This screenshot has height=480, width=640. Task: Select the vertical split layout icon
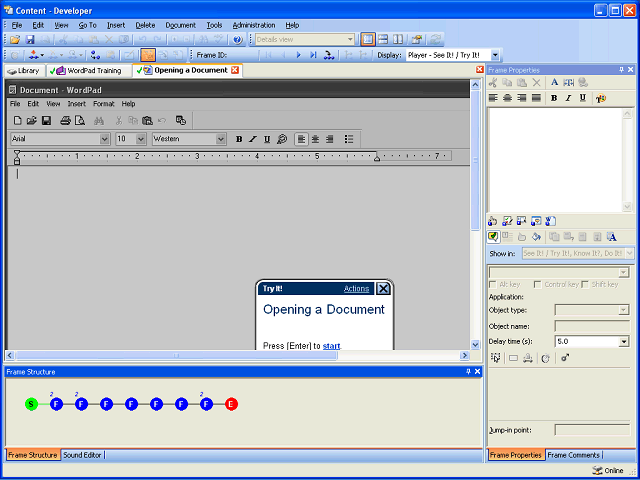pyautogui.click(x=398, y=40)
